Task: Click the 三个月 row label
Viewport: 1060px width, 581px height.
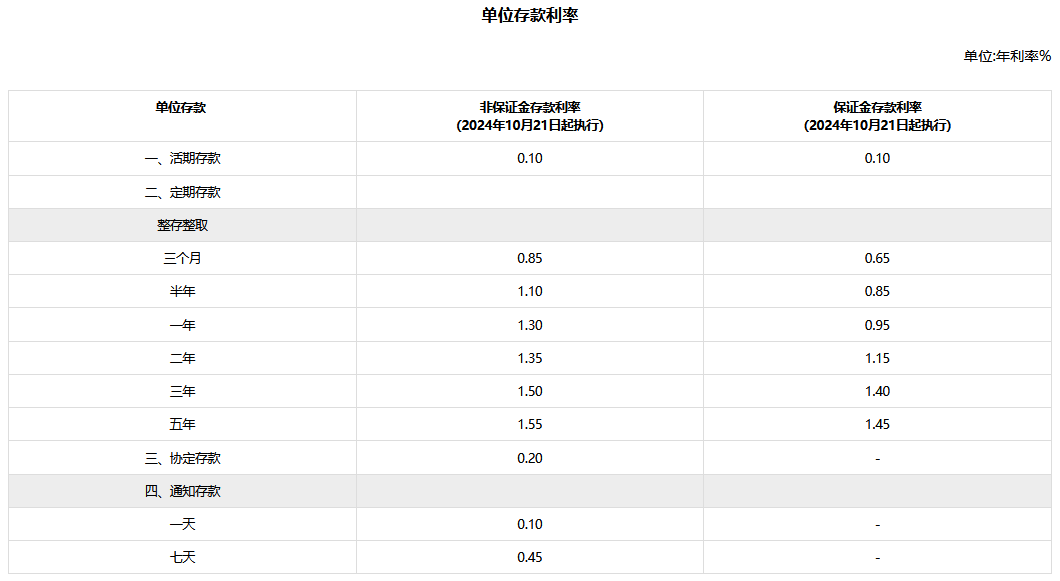Action: tap(183, 258)
